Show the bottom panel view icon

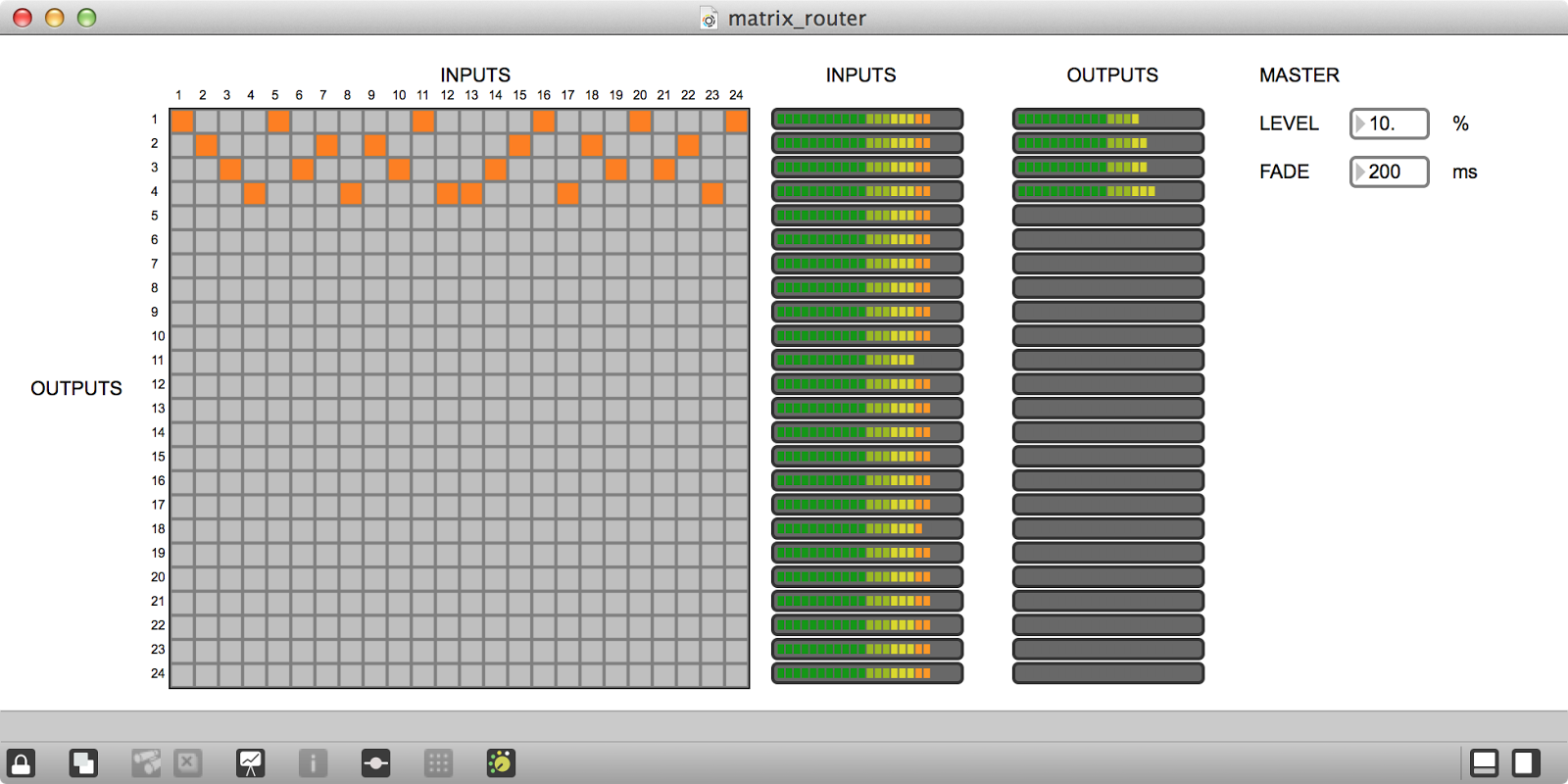point(1485,762)
